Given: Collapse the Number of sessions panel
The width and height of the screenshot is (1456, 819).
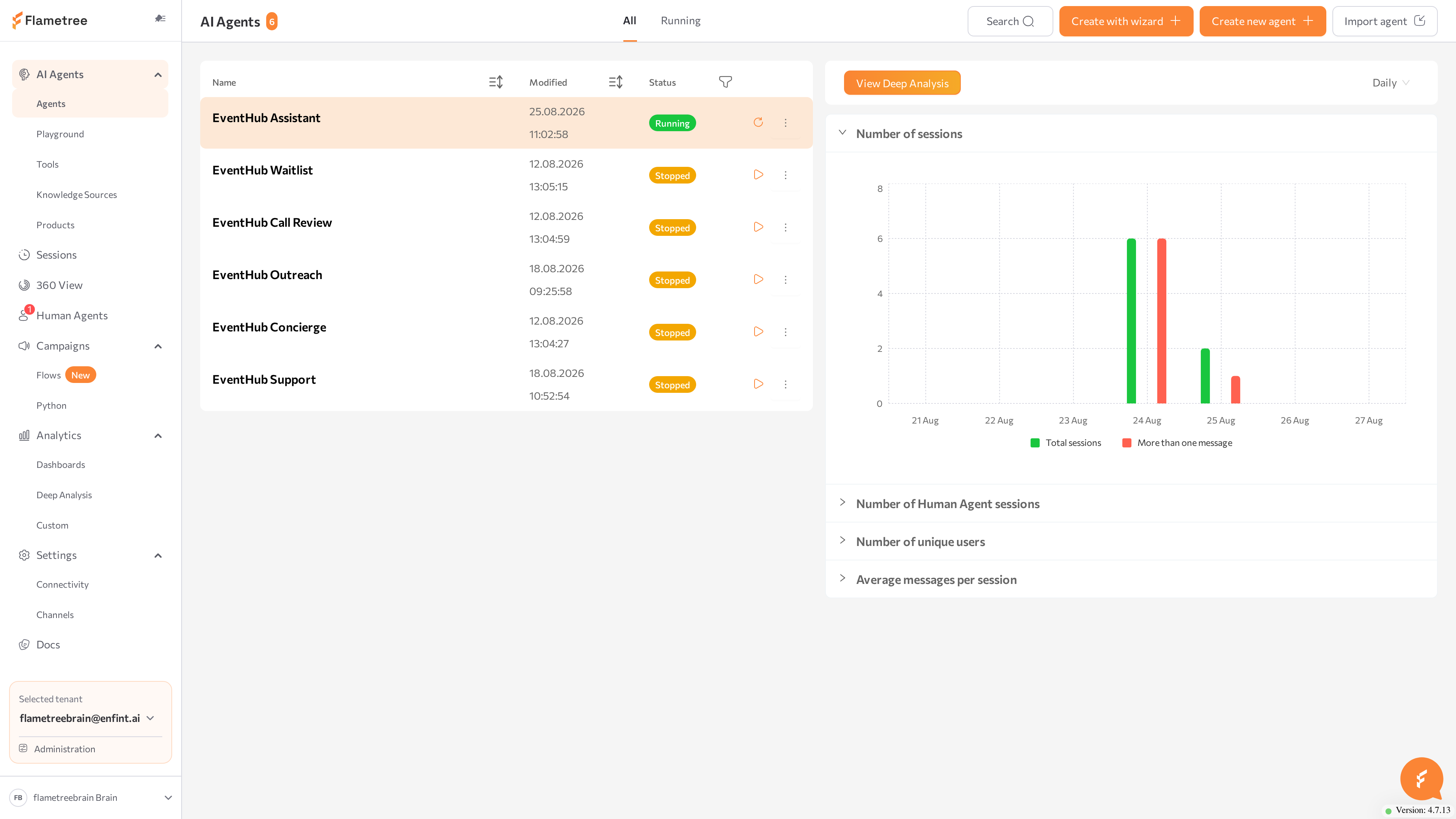Looking at the screenshot, I should 842,133.
